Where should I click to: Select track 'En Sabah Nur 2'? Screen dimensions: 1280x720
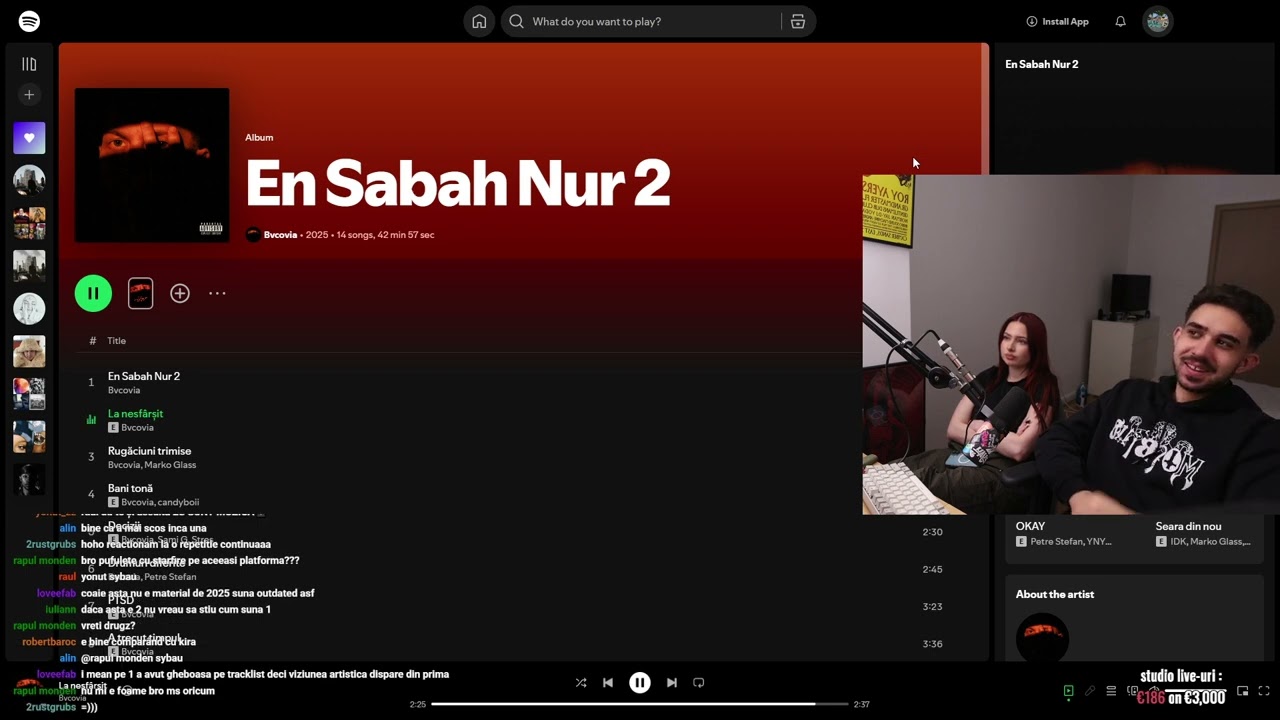tap(144, 376)
